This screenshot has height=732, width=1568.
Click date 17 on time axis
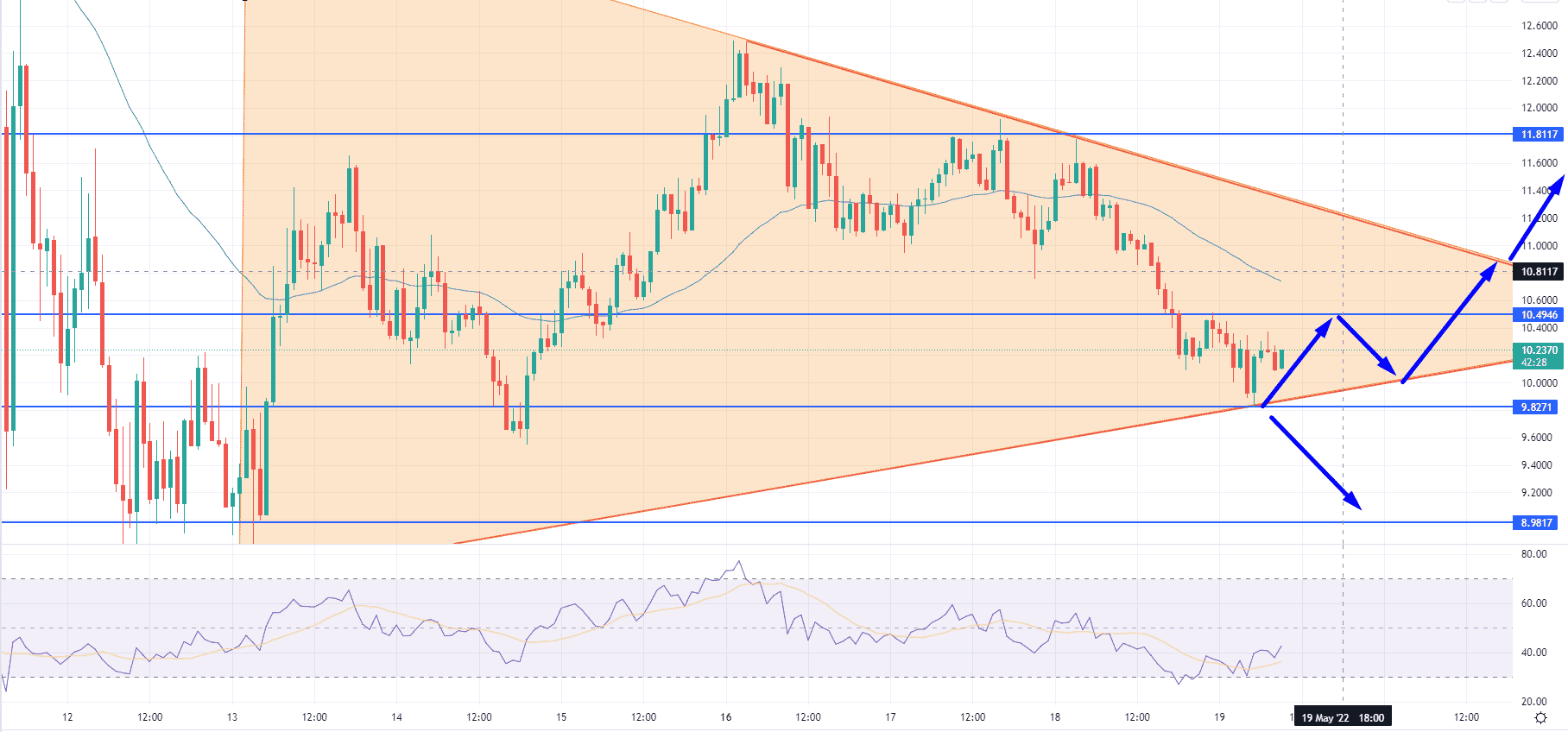(890, 717)
